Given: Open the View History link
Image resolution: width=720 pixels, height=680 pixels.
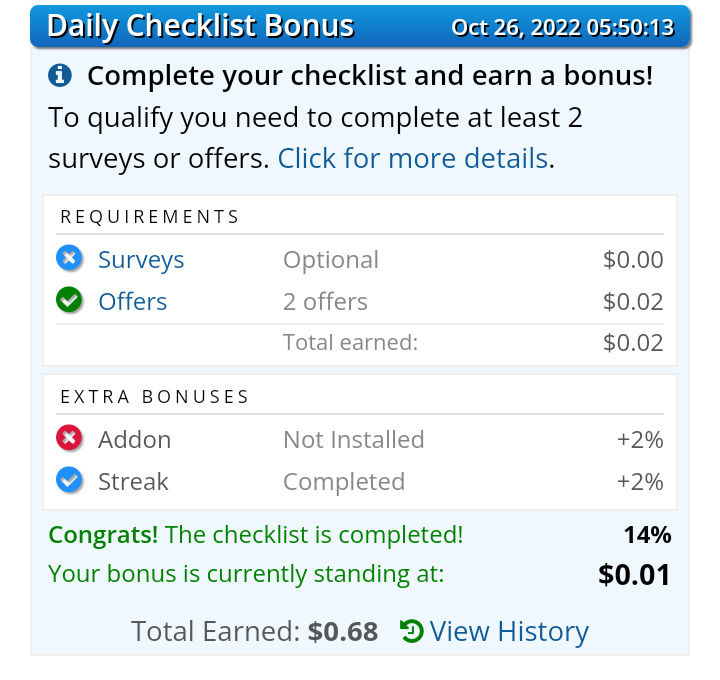Looking at the screenshot, I should point(509,631).
